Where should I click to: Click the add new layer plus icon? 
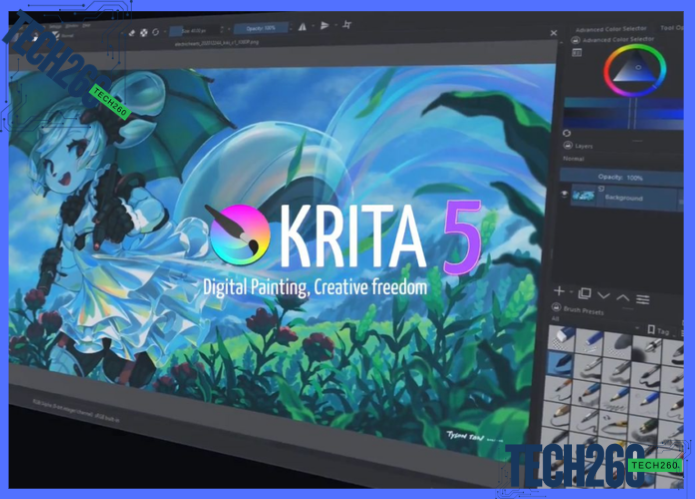560,292
